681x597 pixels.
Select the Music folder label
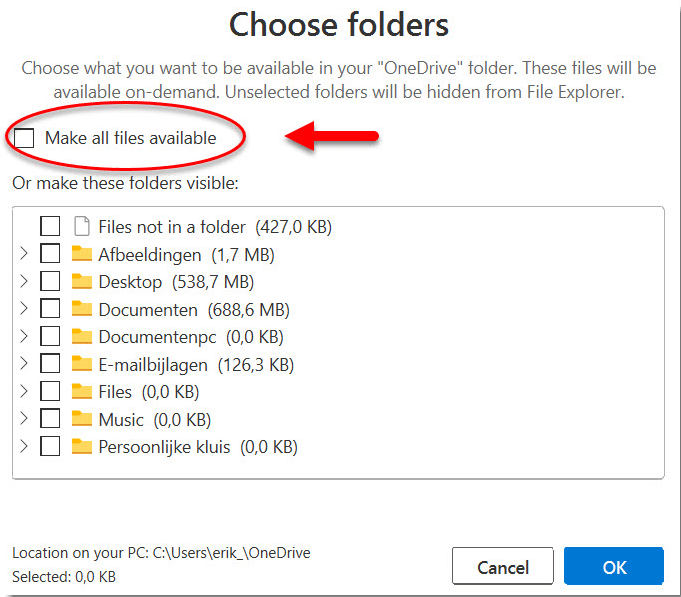pos(120,419)
